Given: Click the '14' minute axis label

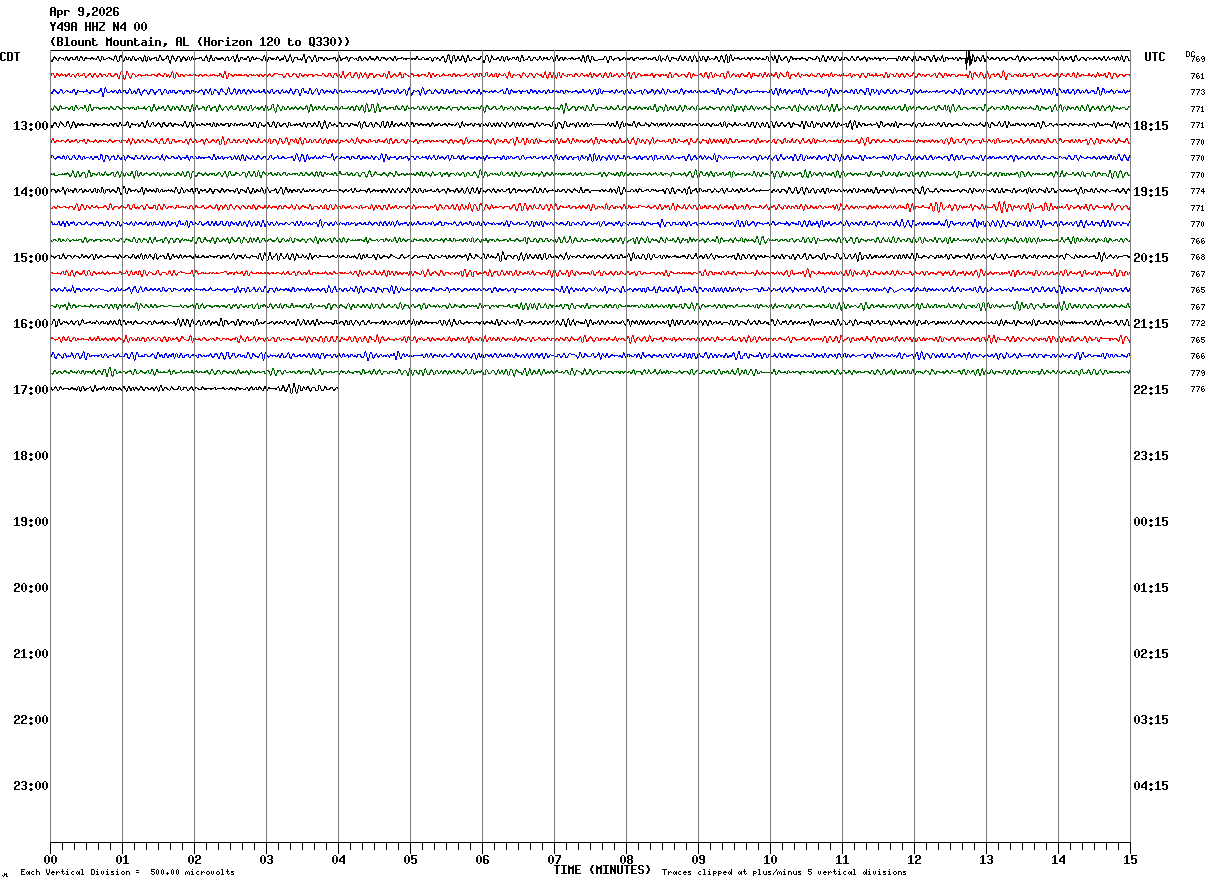Looking at the screenshot, I should (x=1058, y=860).
